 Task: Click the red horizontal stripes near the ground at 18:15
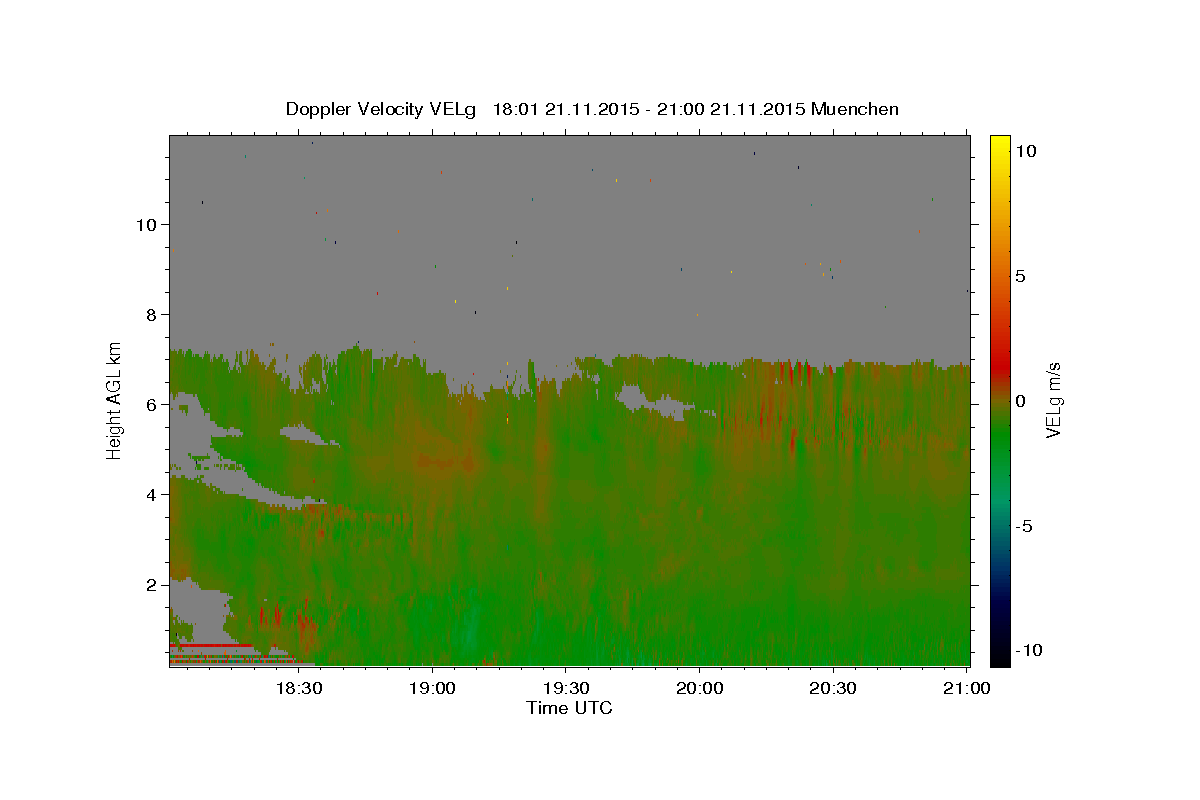230,653
